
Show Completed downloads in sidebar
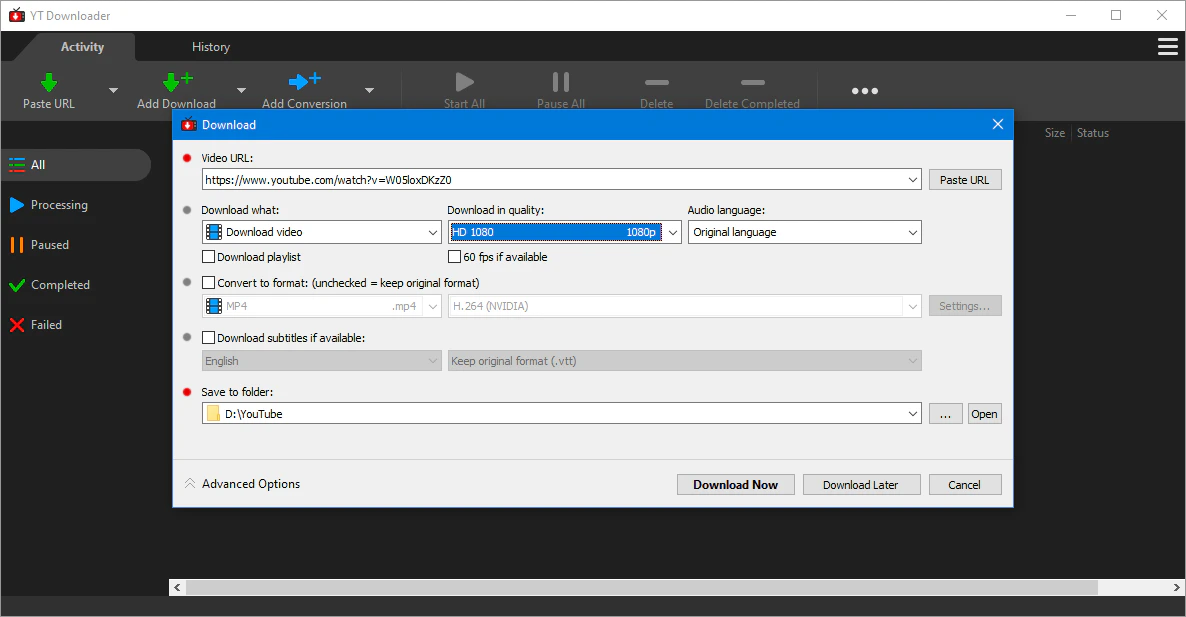60,285
